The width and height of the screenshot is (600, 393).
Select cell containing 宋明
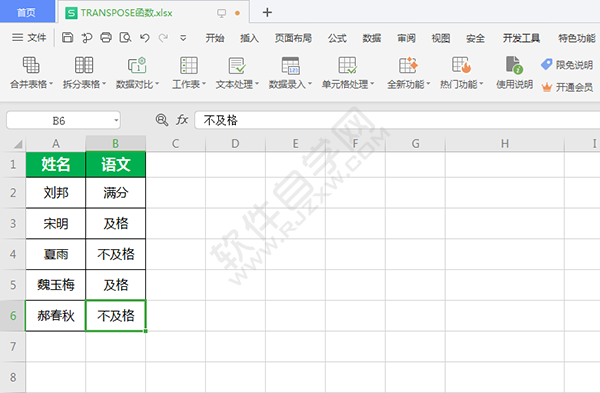[56, 223]
